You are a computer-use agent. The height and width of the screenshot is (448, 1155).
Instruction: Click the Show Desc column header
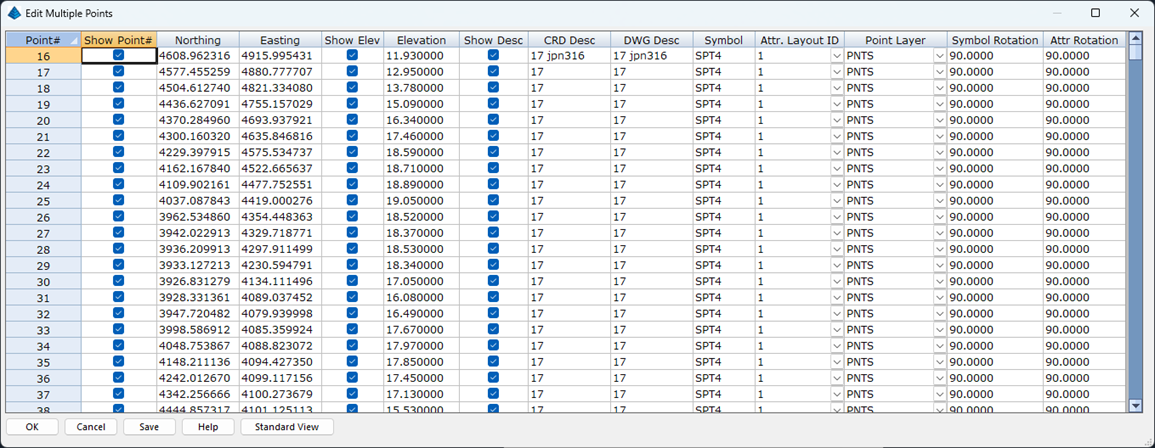click(493, 40)
